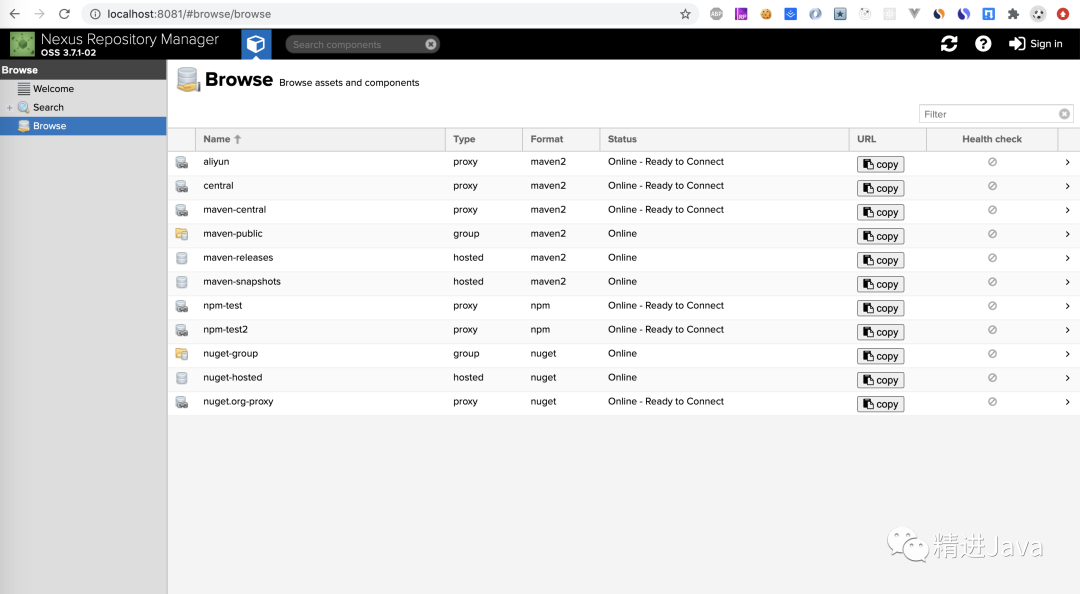Sort by Status column header
Screen dimensions: 1080x594
click(x=724, y=139)
